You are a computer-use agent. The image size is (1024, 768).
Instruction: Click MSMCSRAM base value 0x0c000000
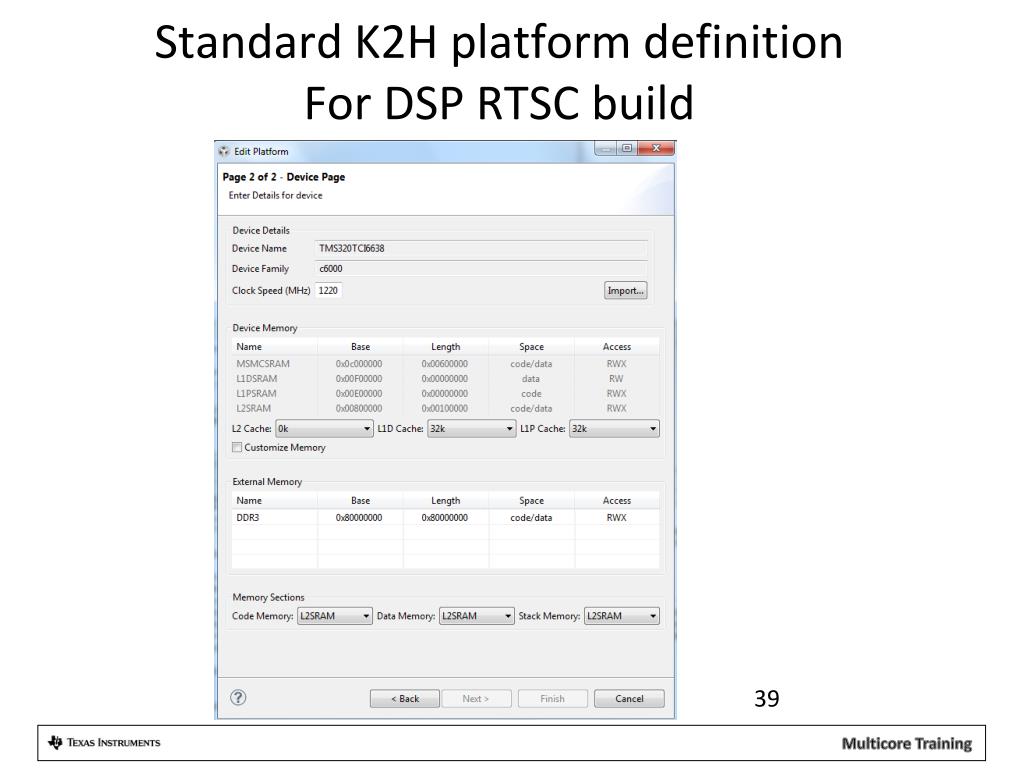point(359,364)
